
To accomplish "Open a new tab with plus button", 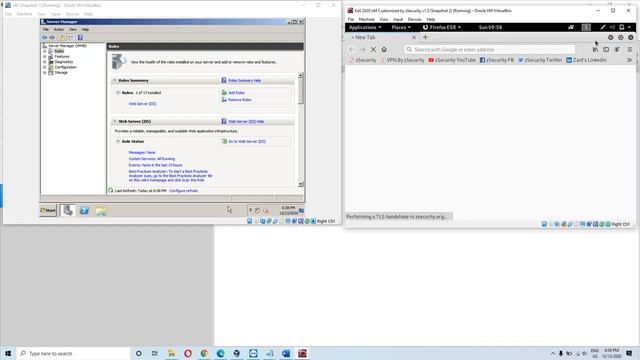I will (x=425, y=37).
